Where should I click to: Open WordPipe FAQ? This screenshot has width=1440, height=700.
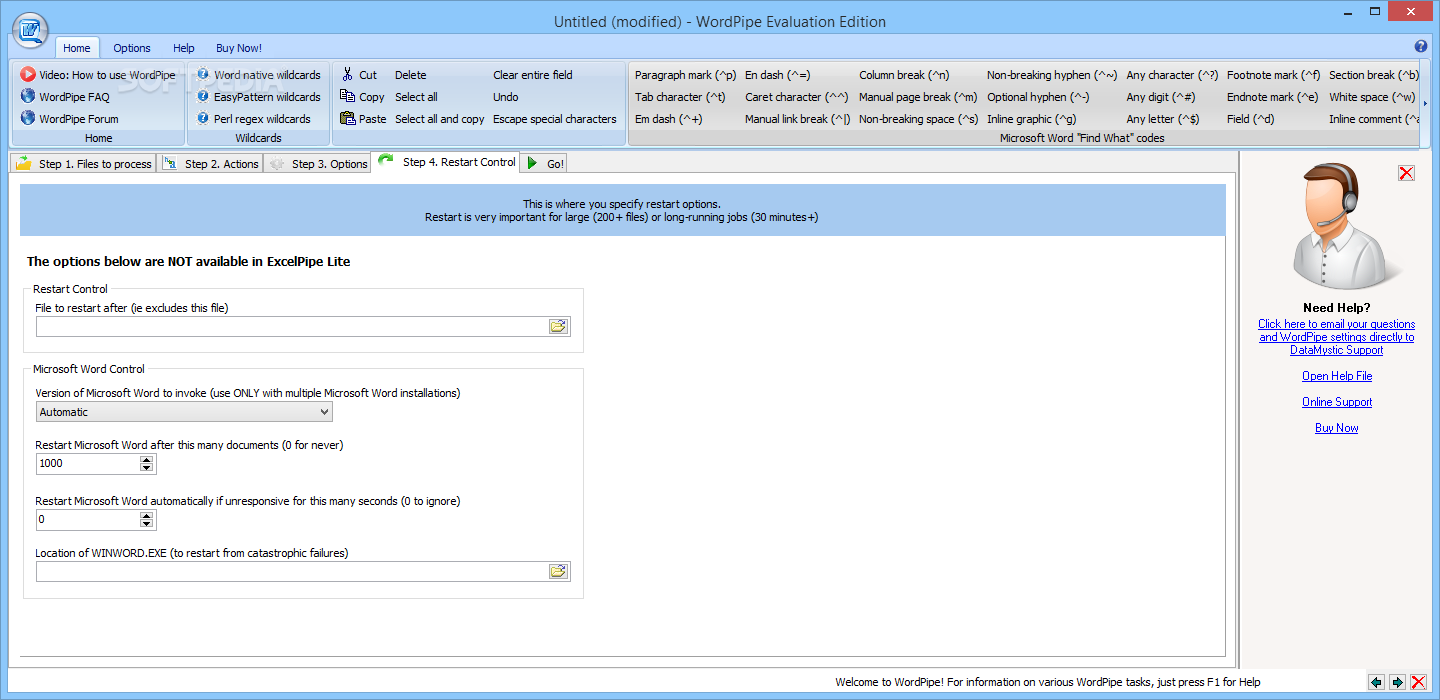[65, 97]
